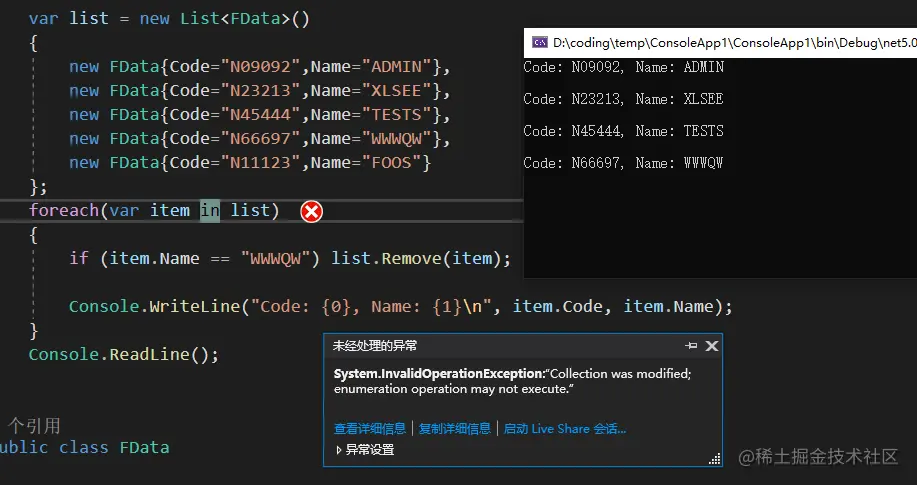
Task: Click the 复制详细信息 link
Action: point(455,429)
